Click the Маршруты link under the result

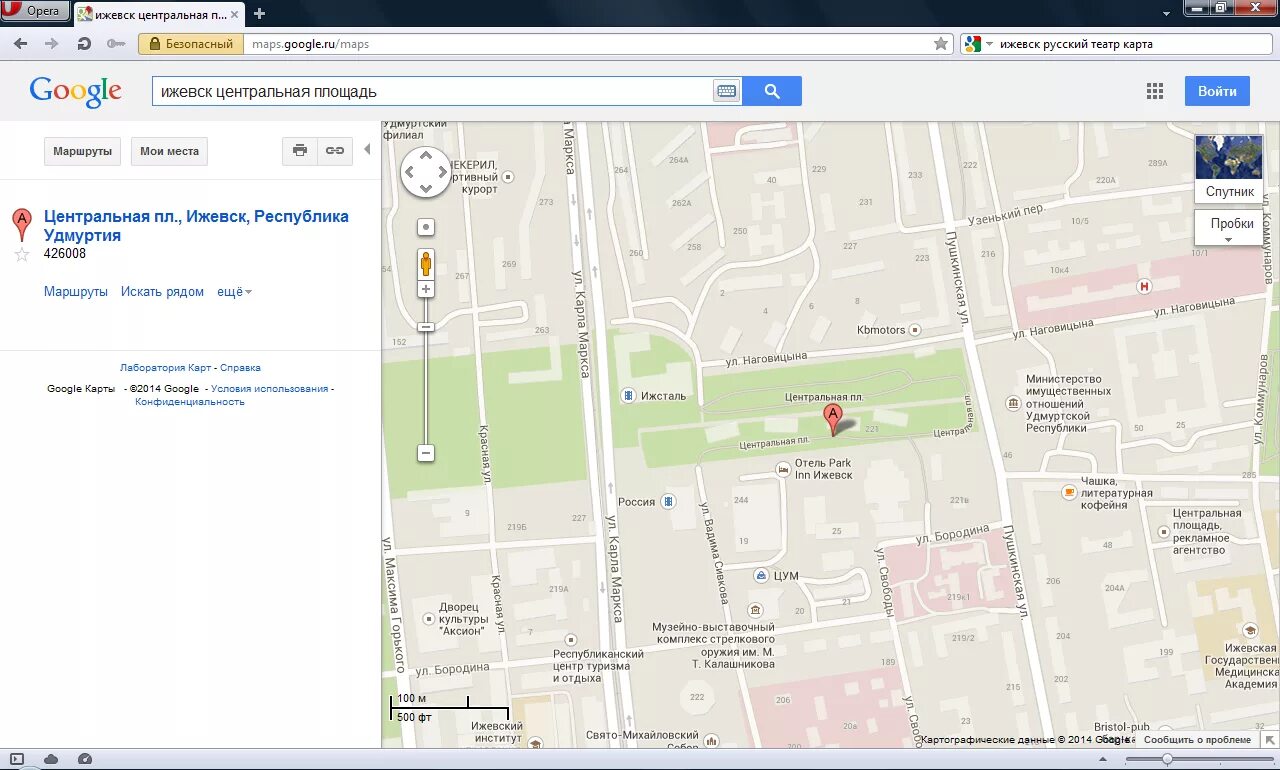(76, 292)
